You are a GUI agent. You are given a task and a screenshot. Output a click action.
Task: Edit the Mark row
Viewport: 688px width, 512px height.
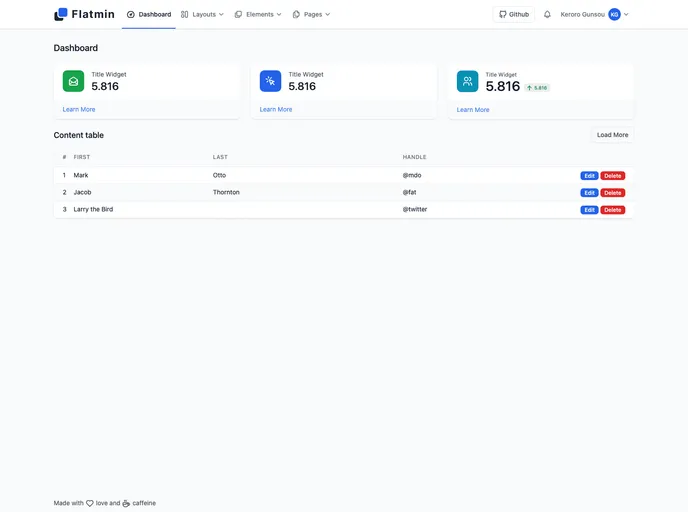(589, 175)
